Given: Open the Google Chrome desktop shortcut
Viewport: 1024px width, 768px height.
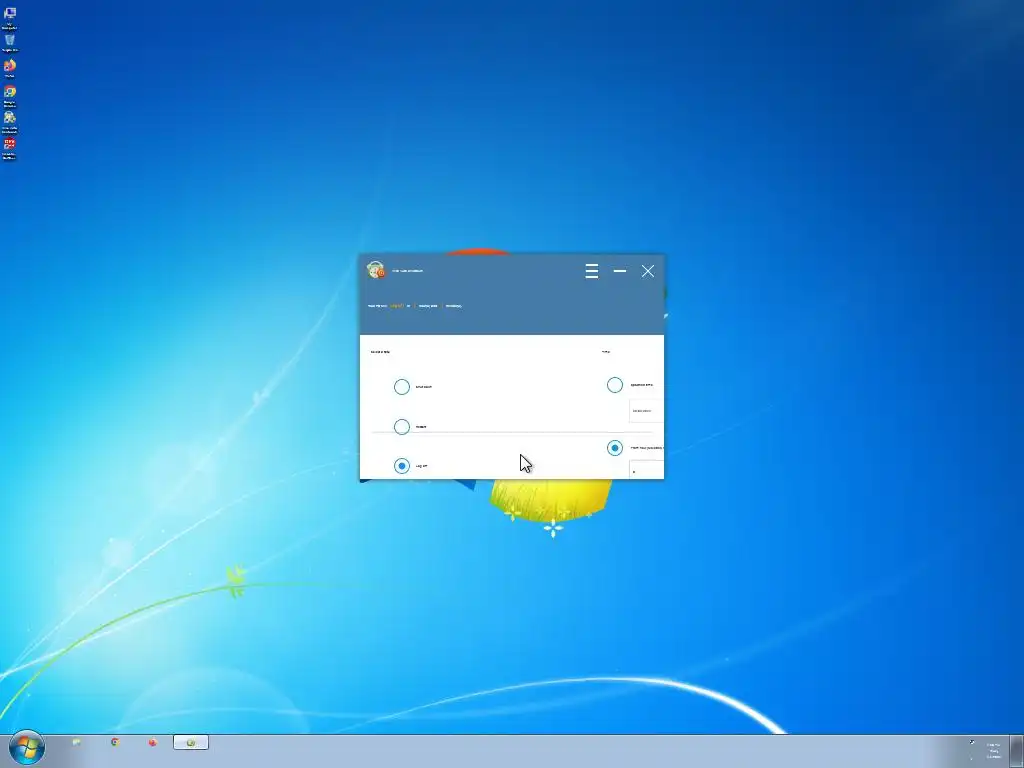Looking at the screenshot, I should 10,95.
